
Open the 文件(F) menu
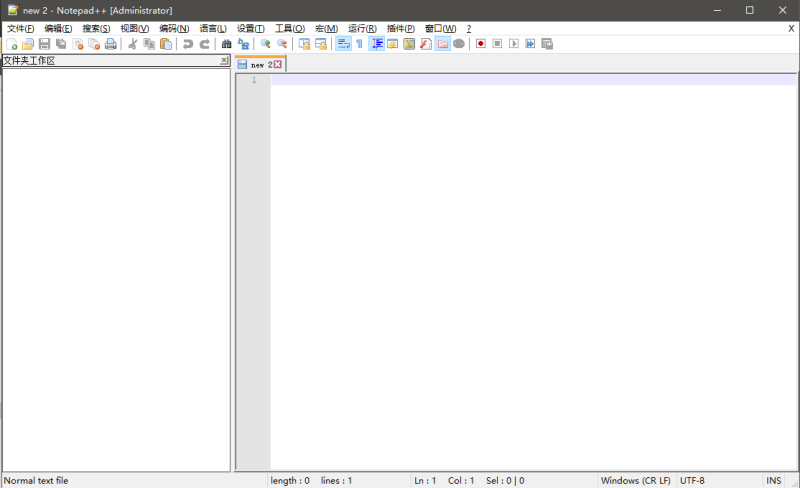[x=20, y=29]
